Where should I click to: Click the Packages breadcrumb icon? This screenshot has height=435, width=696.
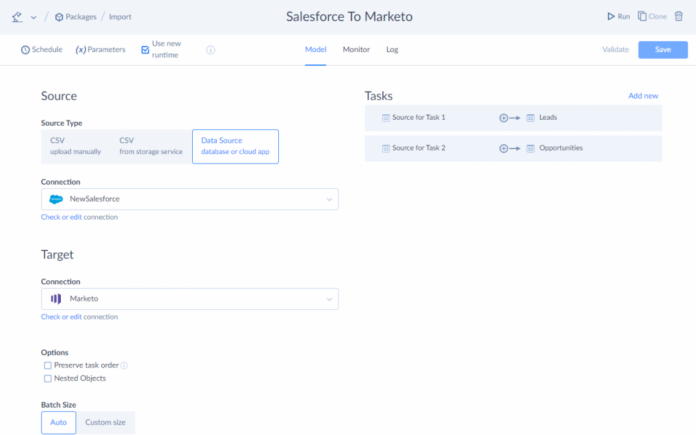point(59,17)
